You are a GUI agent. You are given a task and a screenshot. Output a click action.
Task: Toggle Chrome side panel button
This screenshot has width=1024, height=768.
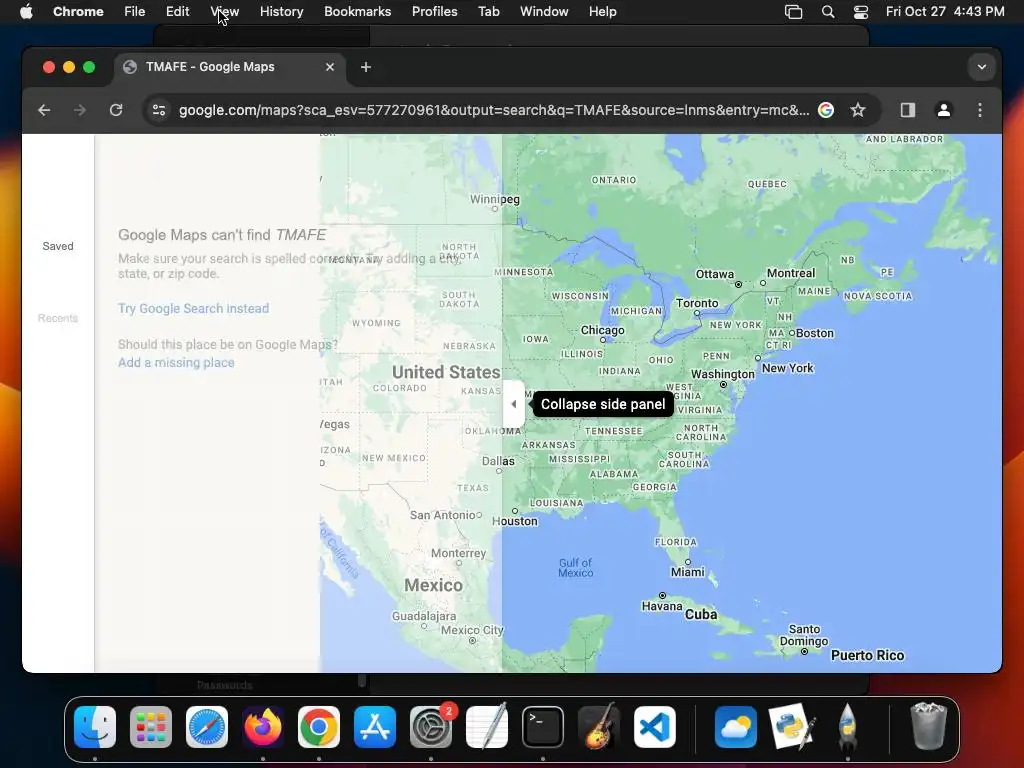[908, 110]
